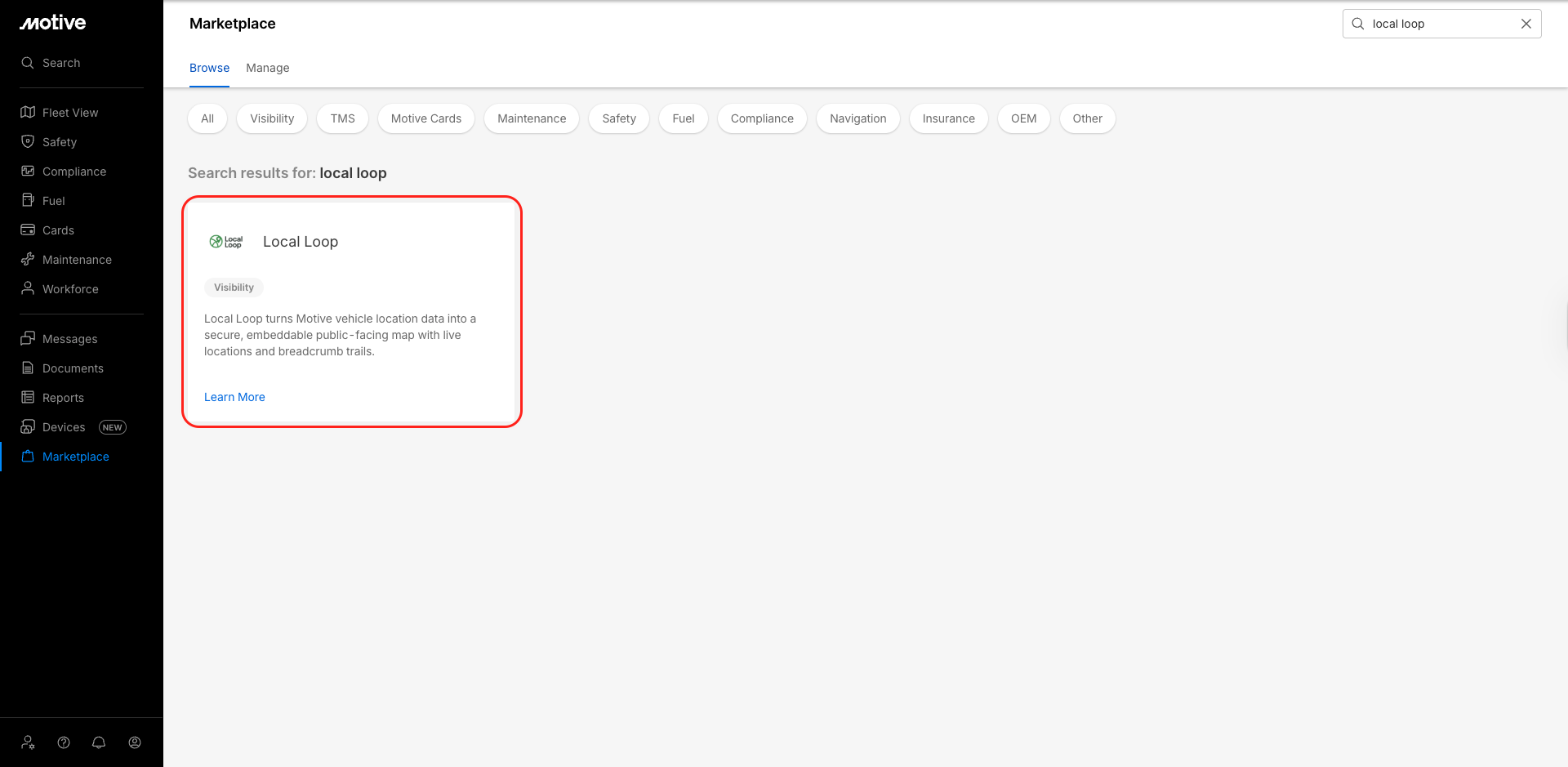The height and width of the screenshot is (767, 1568).
Task: Filter by Fuel category chip
Action: tap(684, 118)
